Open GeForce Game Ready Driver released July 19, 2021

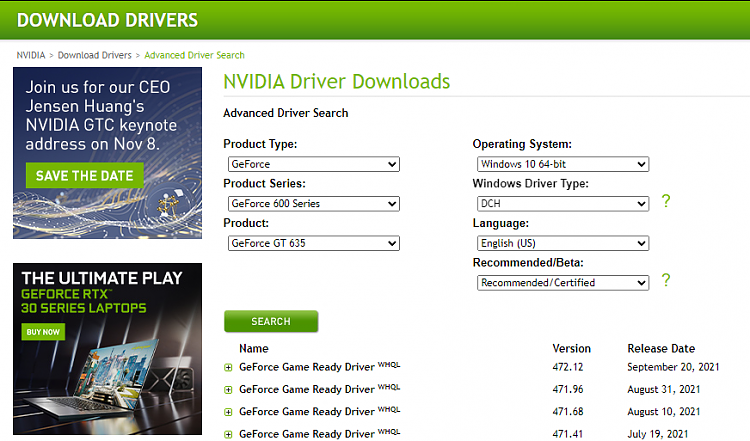click(320, 433)
